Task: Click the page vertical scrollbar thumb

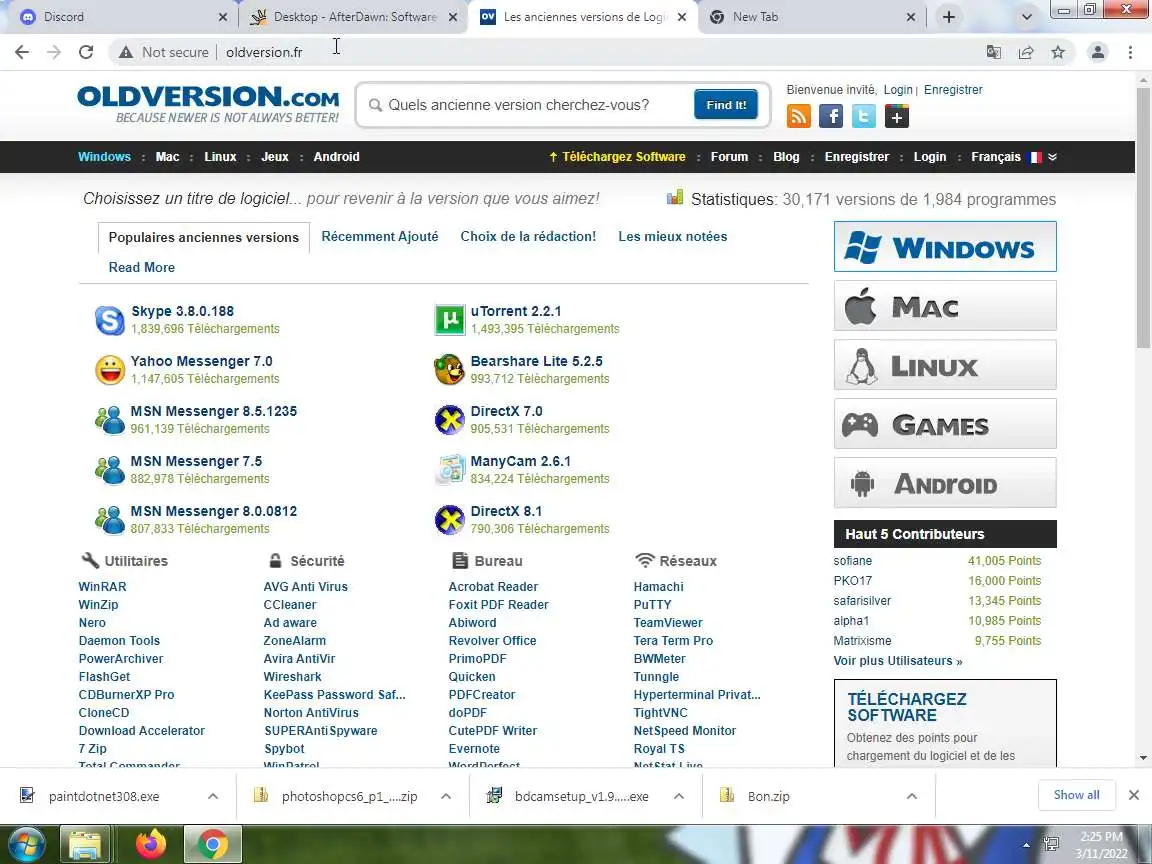Action: click(1142, 218)
